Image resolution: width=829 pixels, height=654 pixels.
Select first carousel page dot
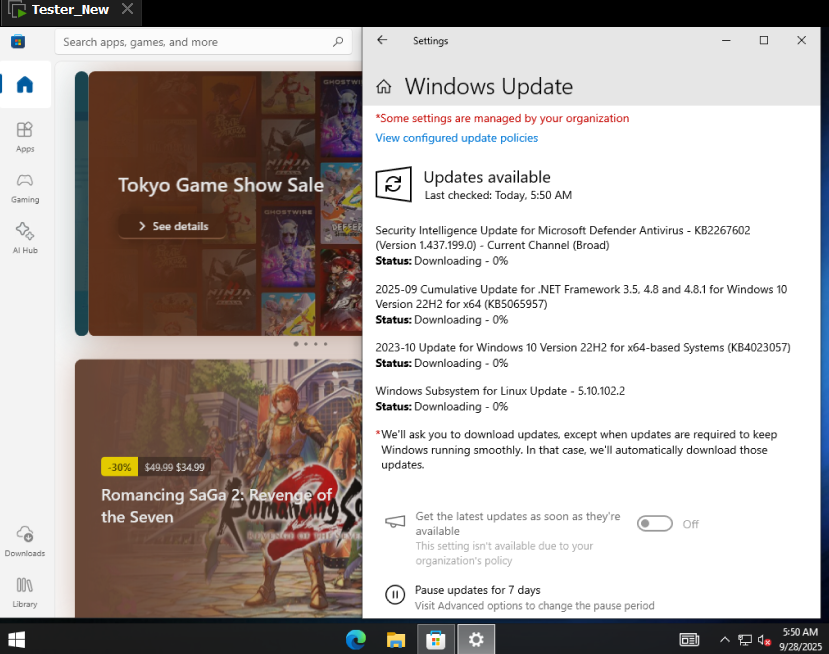click(x=296, y=344)
